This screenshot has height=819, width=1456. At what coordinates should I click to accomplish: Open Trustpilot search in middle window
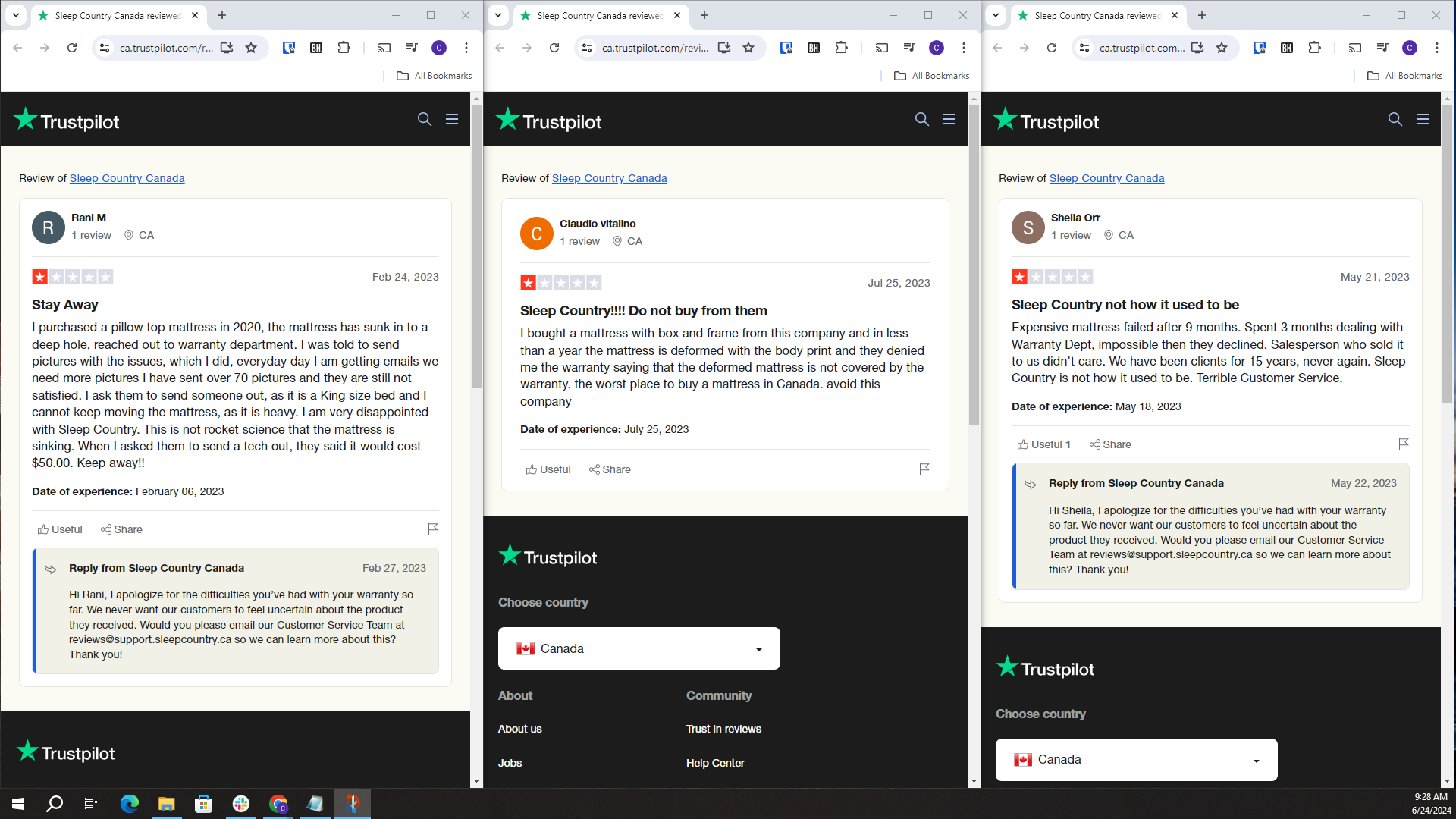click(x=922, y=119)
